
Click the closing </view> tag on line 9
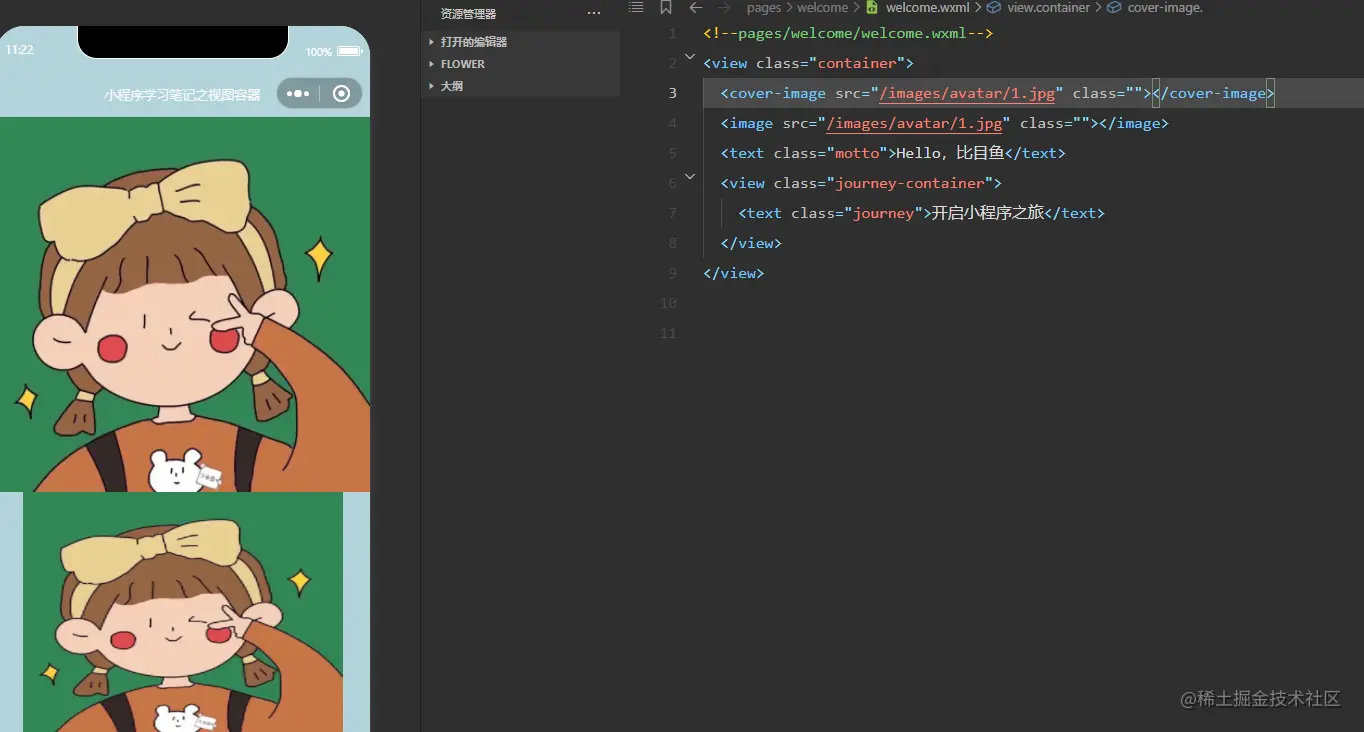point(734,273)
